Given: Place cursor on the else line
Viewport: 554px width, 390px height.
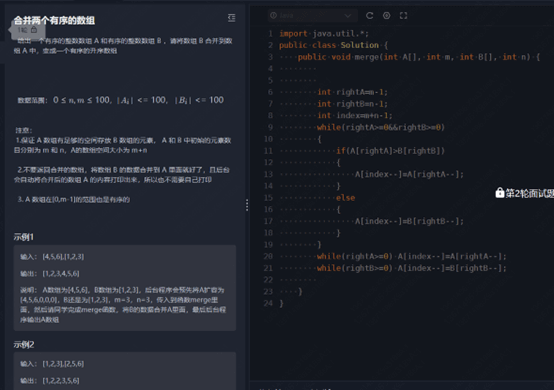Looking at the screenshot, I should click(345, 198).
